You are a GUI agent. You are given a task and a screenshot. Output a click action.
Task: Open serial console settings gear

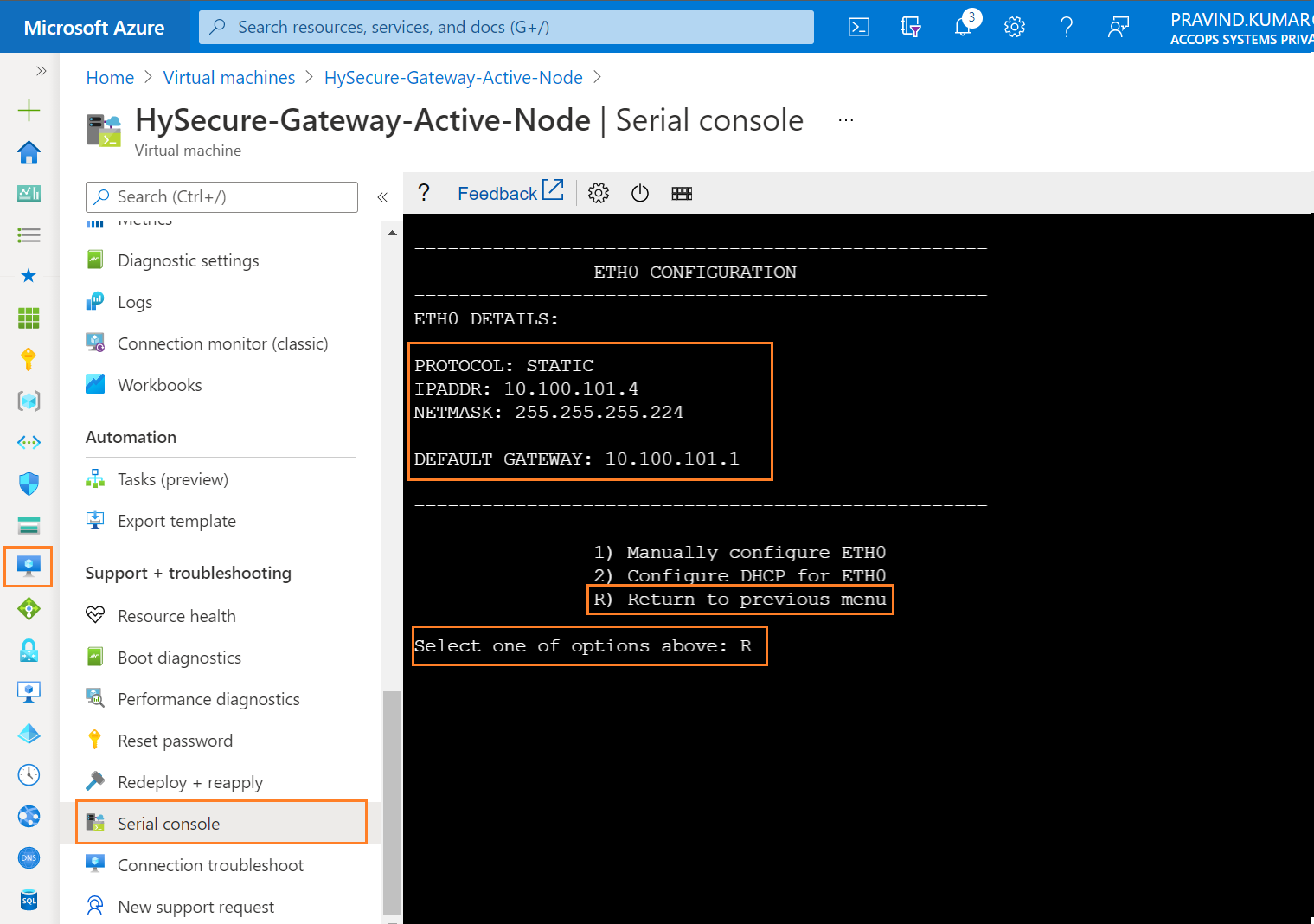(599, 193)
